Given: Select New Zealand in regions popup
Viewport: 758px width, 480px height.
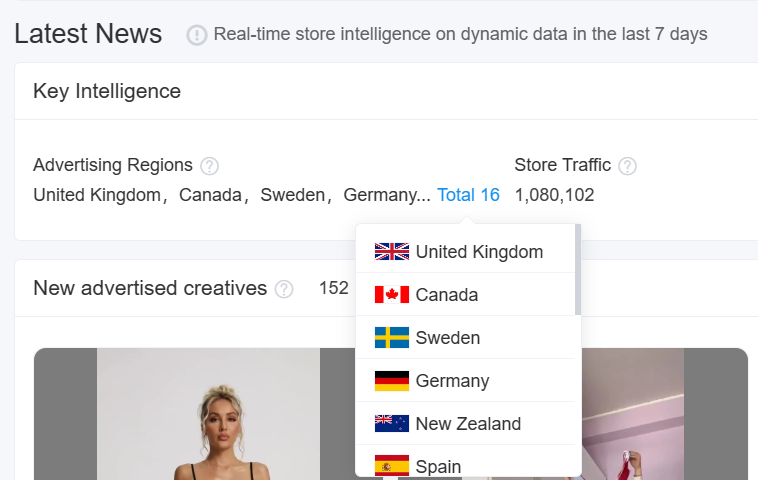Looking at the screenshot, I should (466, 423).
